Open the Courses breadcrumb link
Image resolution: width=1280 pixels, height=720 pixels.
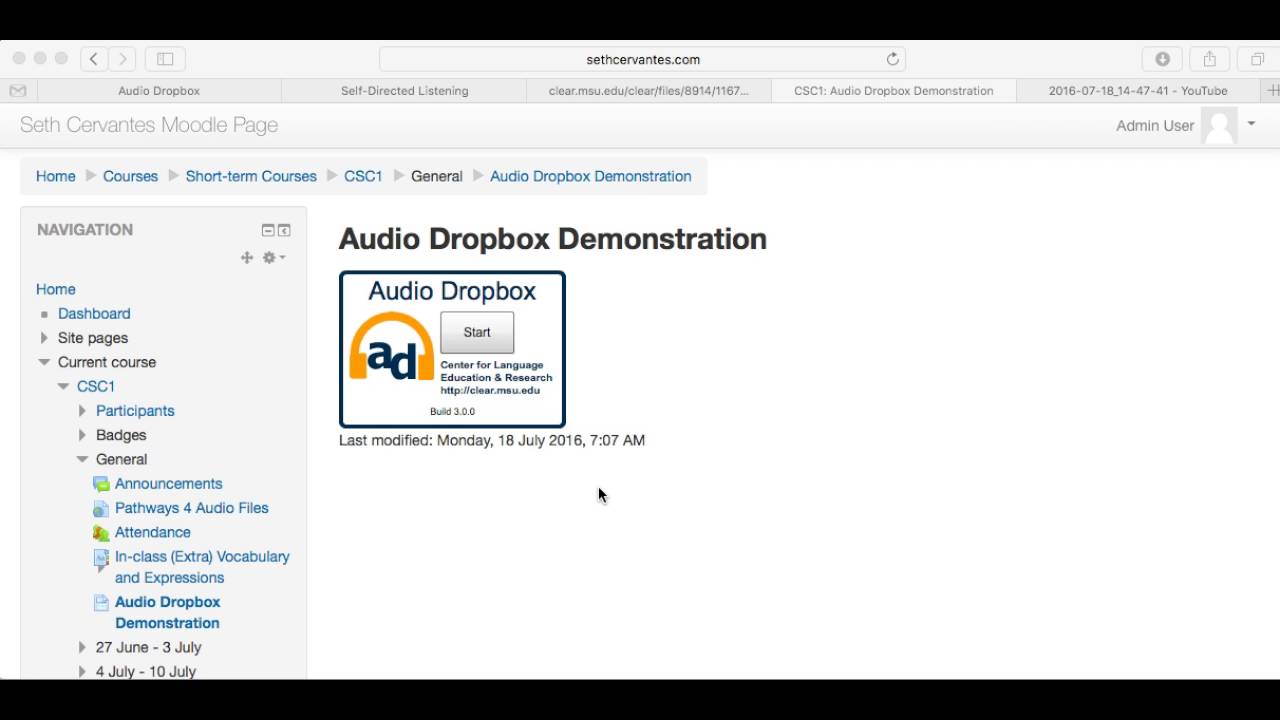130,176
